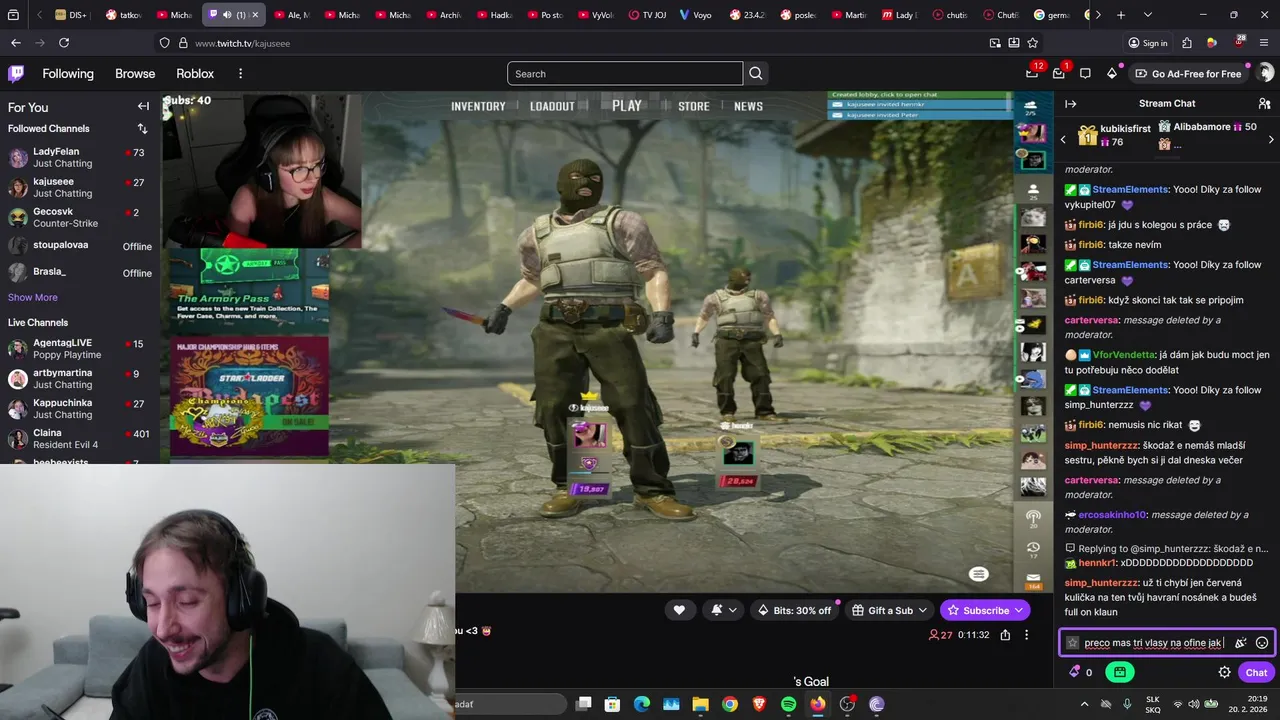Open Kappuchinka's live channel
Image resolution: width=1280 pixels, height=720 pixels.
80,408
